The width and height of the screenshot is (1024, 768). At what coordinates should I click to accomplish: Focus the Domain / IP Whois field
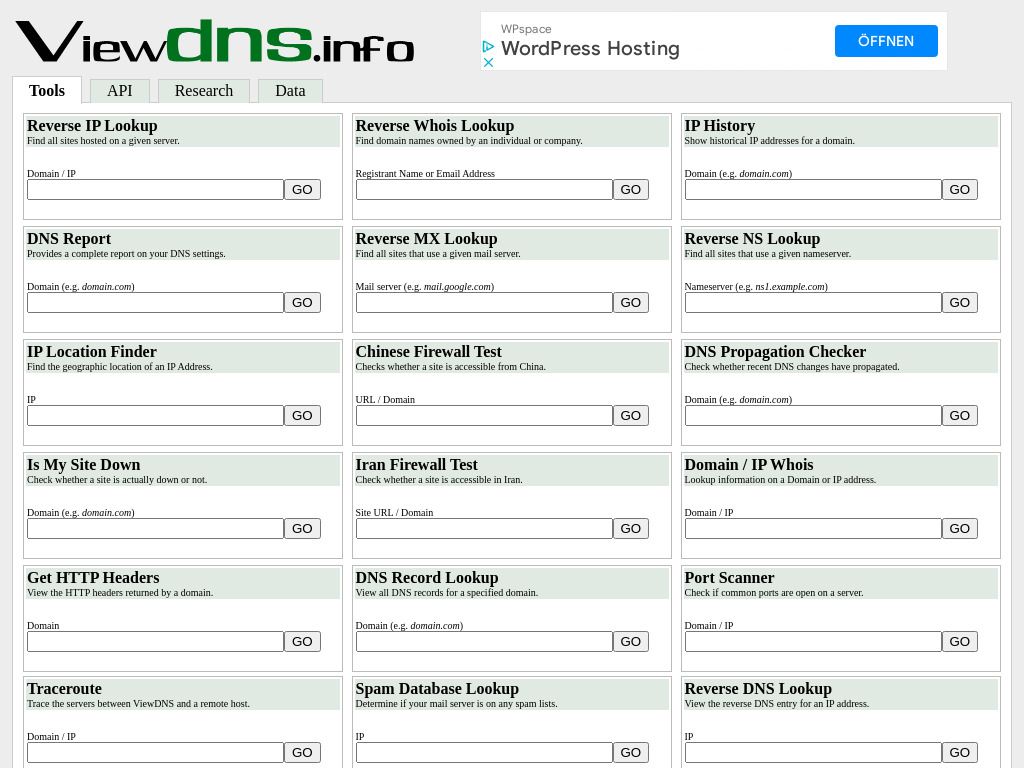pos(813,528)
